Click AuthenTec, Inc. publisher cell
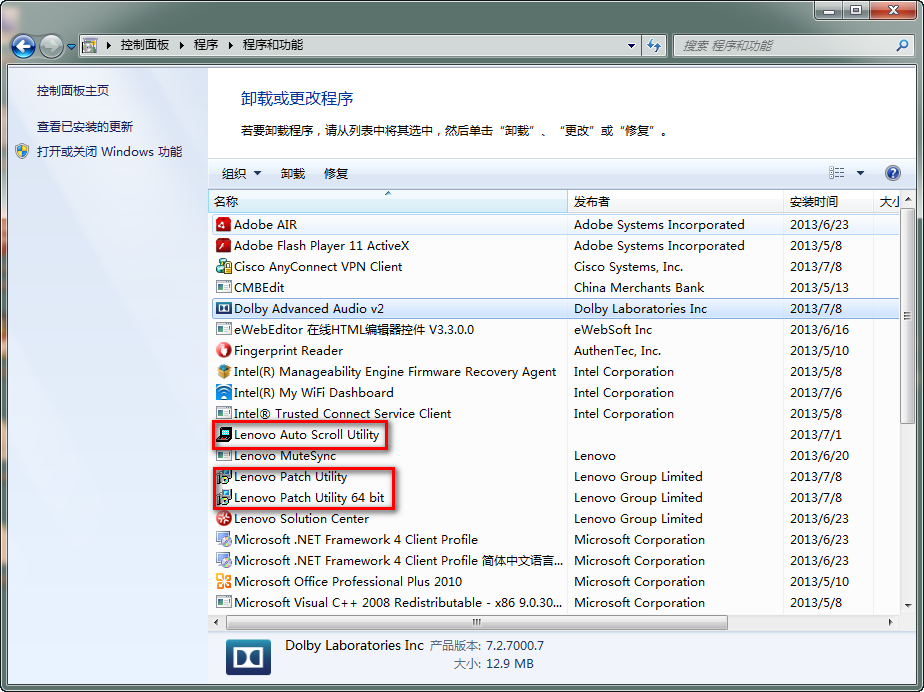This screenshot has width=924, height=692. [x=617, y=351]
